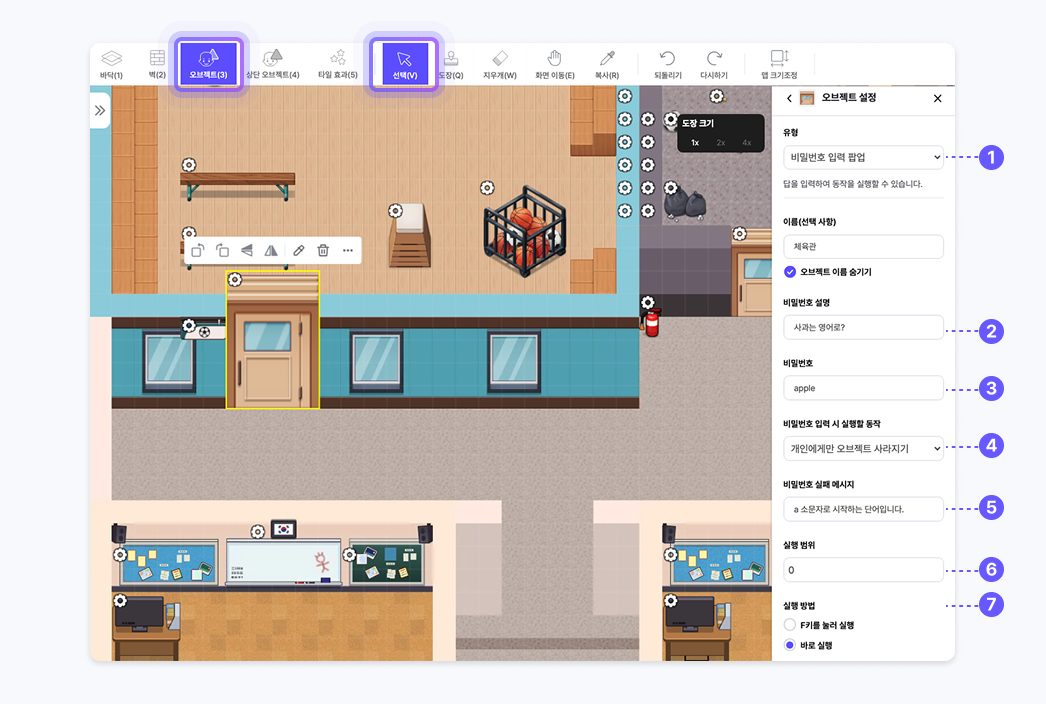Select the 오브젝트(3) object tool
The width and height of the screenshot is (1046, 704).
click(208, 64)
